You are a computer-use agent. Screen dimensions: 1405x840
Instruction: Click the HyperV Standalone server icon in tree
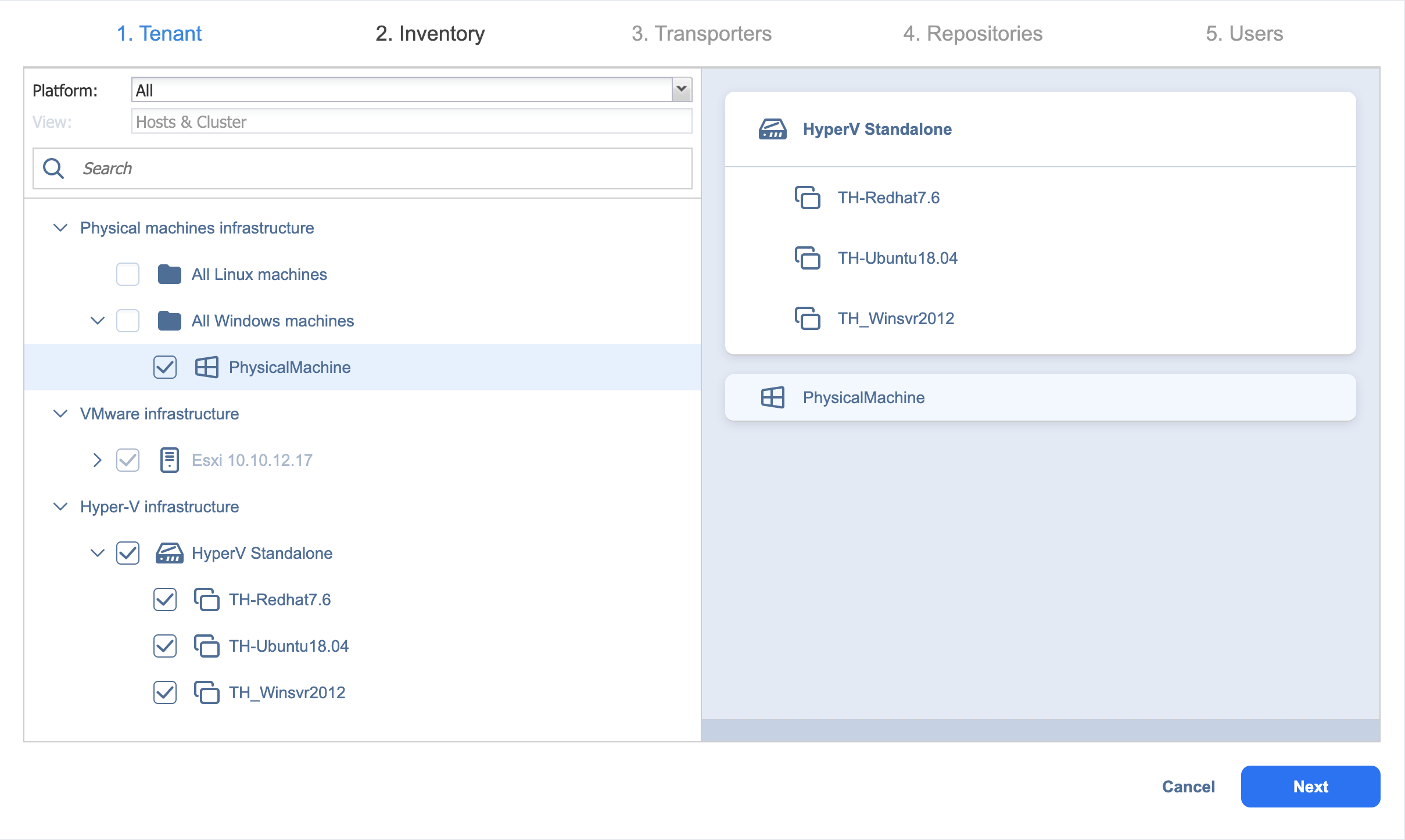tap(170, 553)
